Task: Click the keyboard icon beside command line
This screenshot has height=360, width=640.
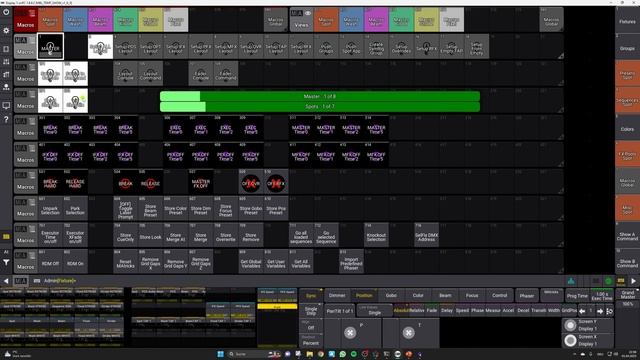Action: [x=37, y=281]
